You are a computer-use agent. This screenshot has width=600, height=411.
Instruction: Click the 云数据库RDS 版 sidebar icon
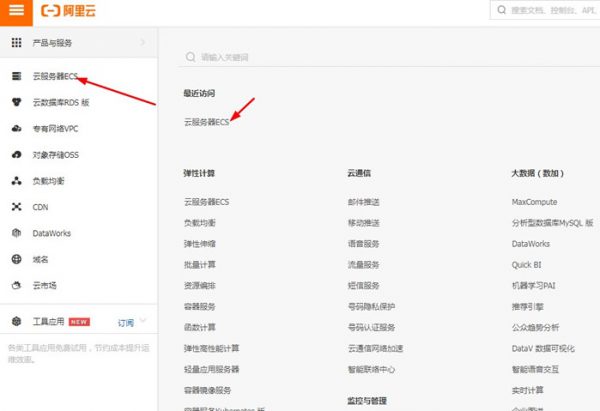coord(16,102)
